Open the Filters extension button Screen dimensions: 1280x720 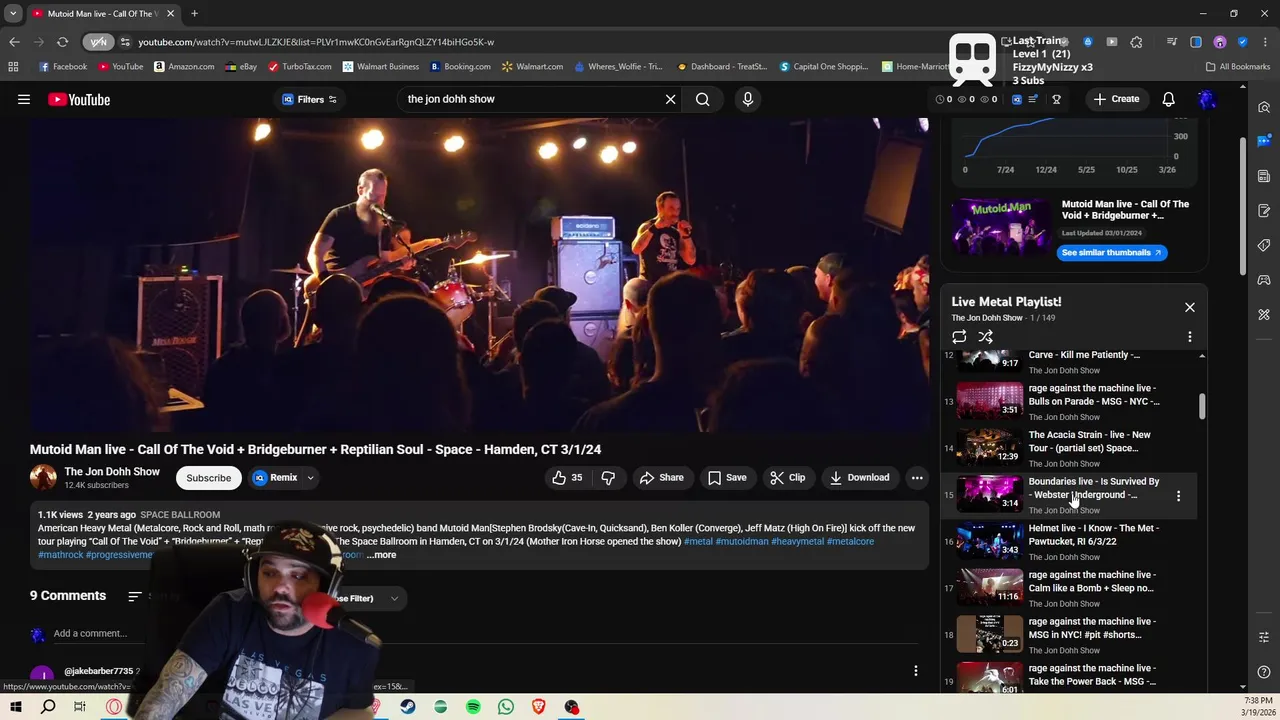click(x=309, y=99)
